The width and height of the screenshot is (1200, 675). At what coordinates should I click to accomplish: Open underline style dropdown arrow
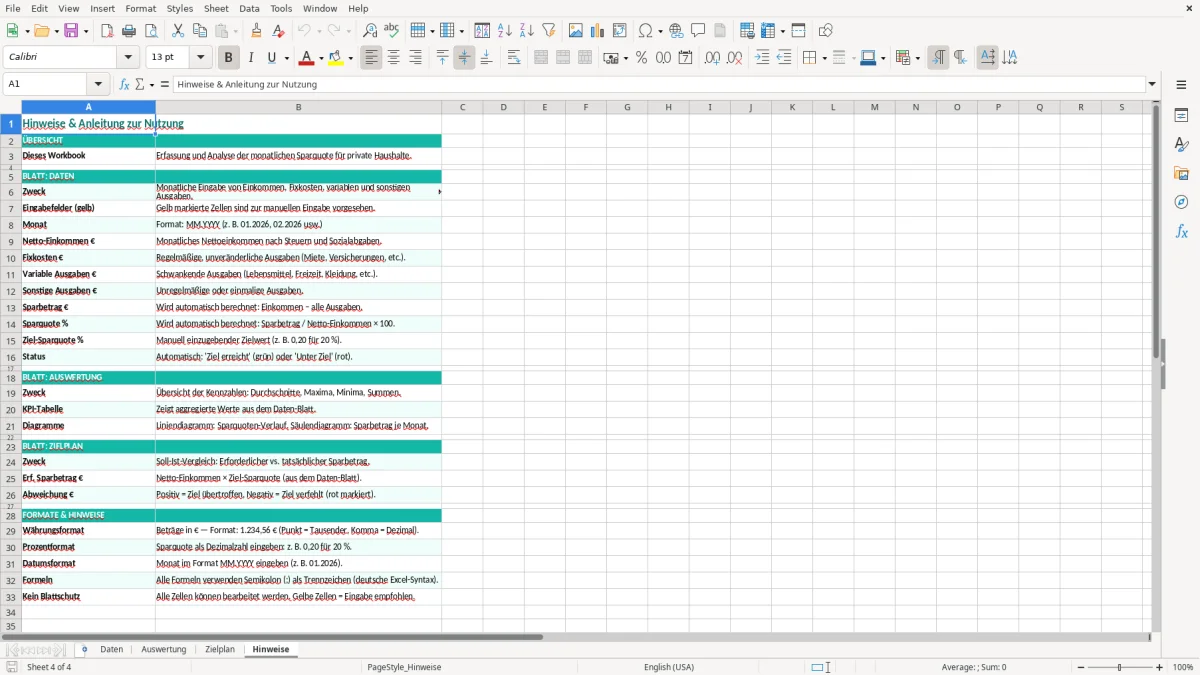pos(285,58)
